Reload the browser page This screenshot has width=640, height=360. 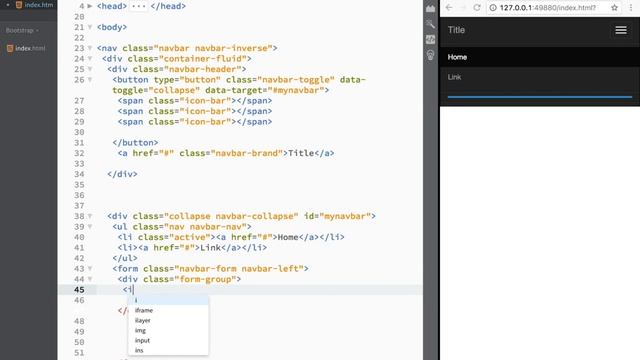coord(477,7)
